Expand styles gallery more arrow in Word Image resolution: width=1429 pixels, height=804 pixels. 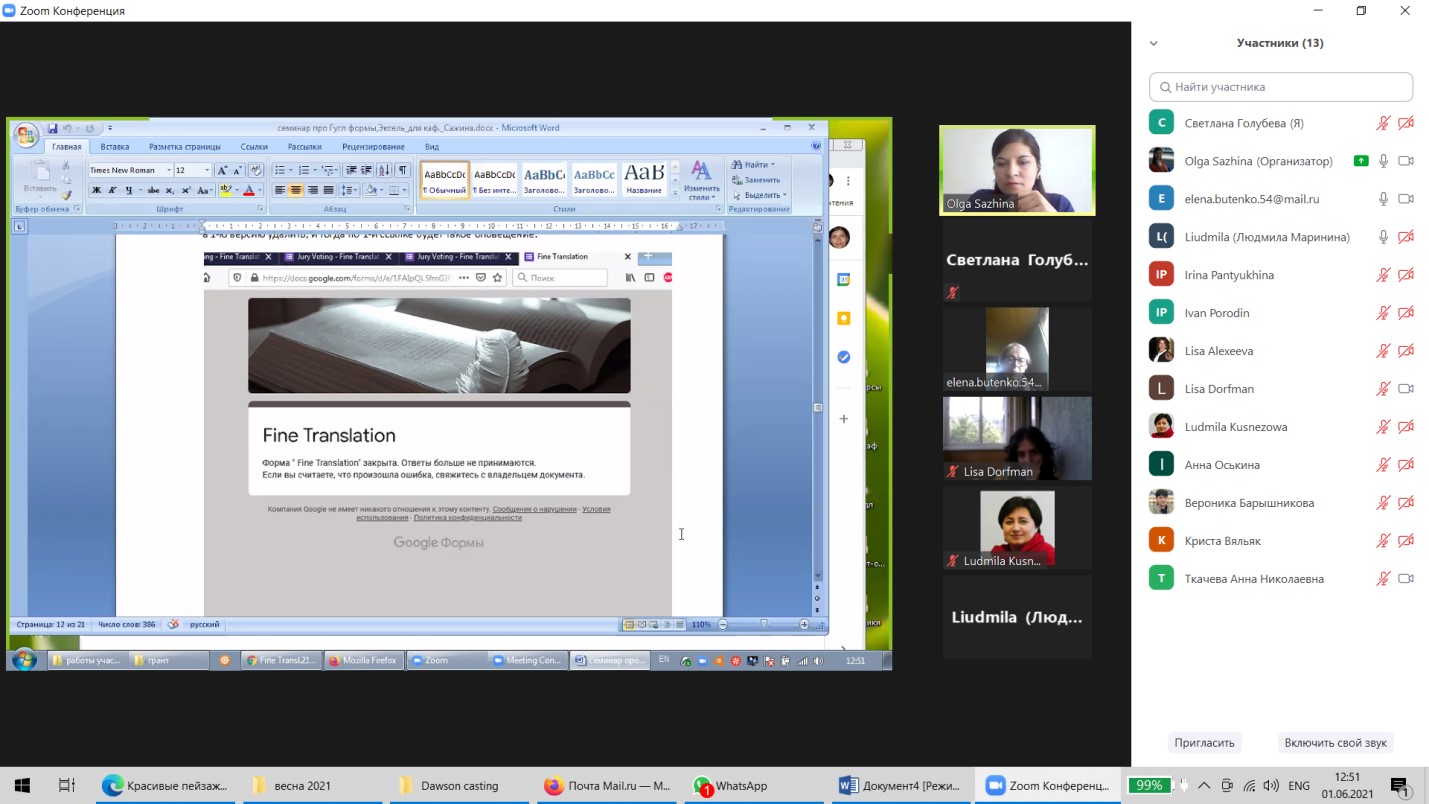tap(675, 193)
